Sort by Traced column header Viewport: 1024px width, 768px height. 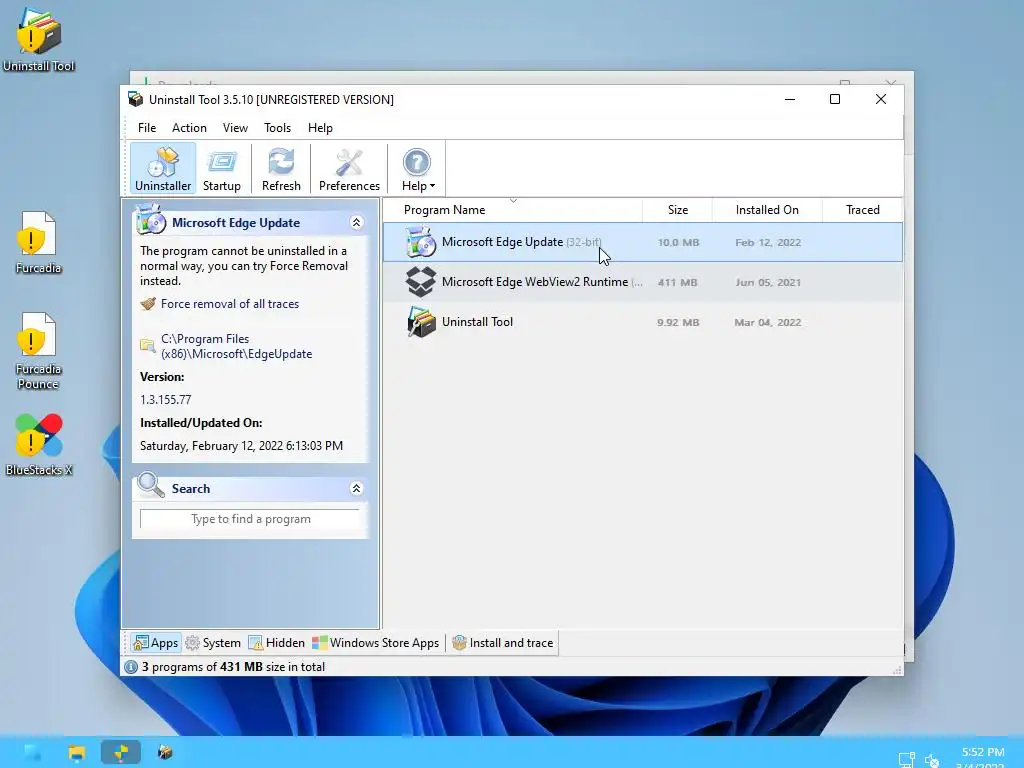[x=862, y=210]
